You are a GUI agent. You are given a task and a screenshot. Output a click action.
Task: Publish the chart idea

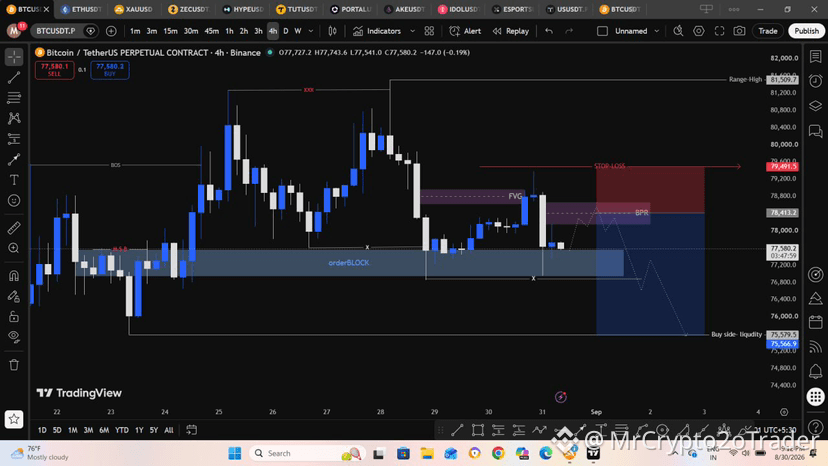click(x=807, y=31)
